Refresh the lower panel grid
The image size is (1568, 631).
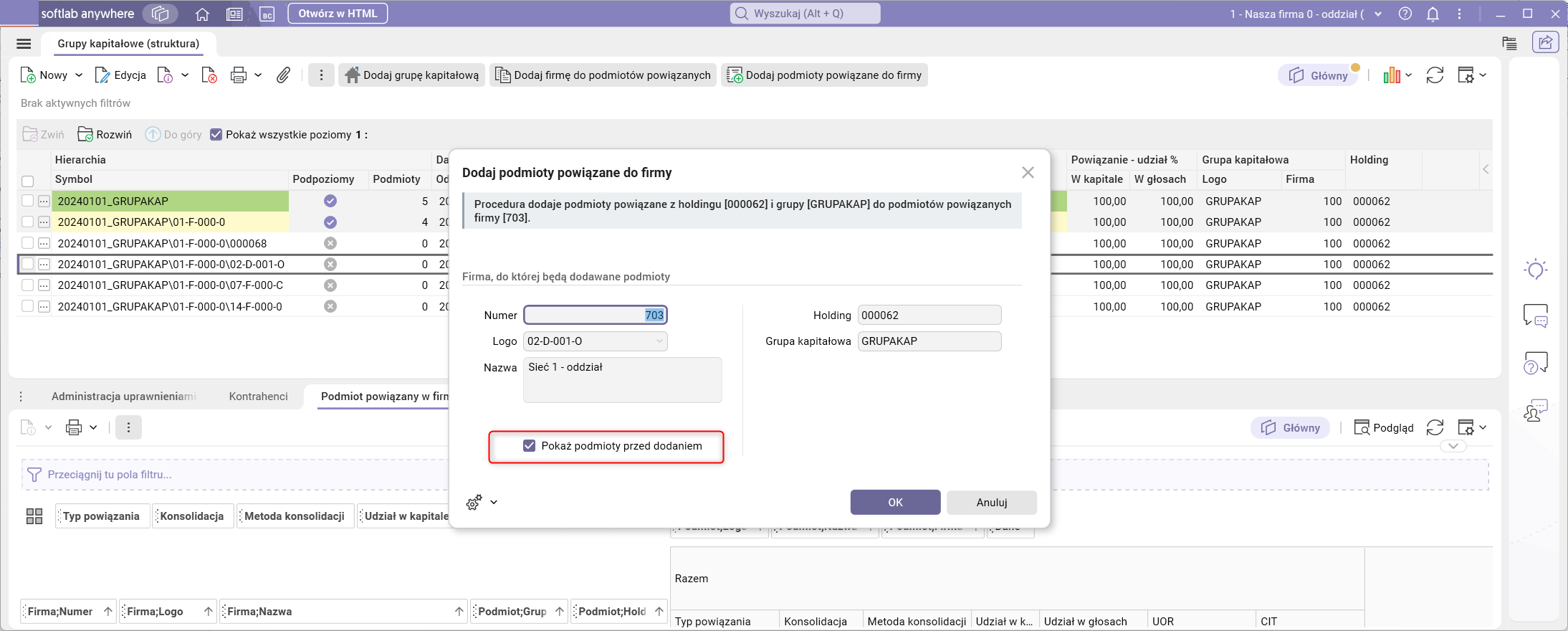click(x=1435, y=428)
